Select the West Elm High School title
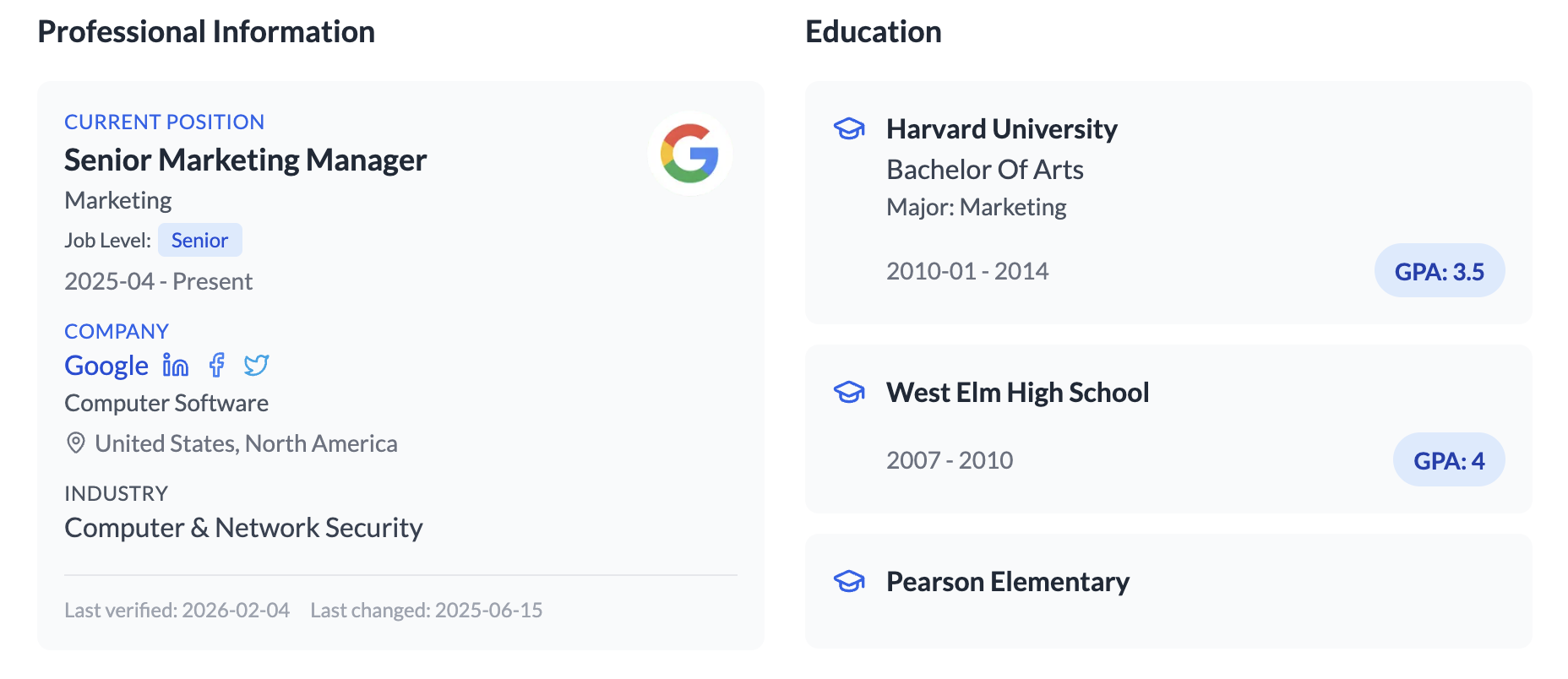 coord(1017,393)
